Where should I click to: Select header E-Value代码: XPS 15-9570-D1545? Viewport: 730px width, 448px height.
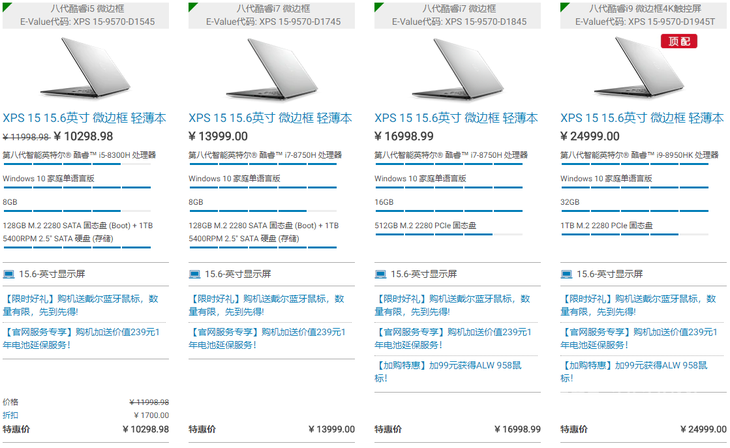(x=88, y=21)
